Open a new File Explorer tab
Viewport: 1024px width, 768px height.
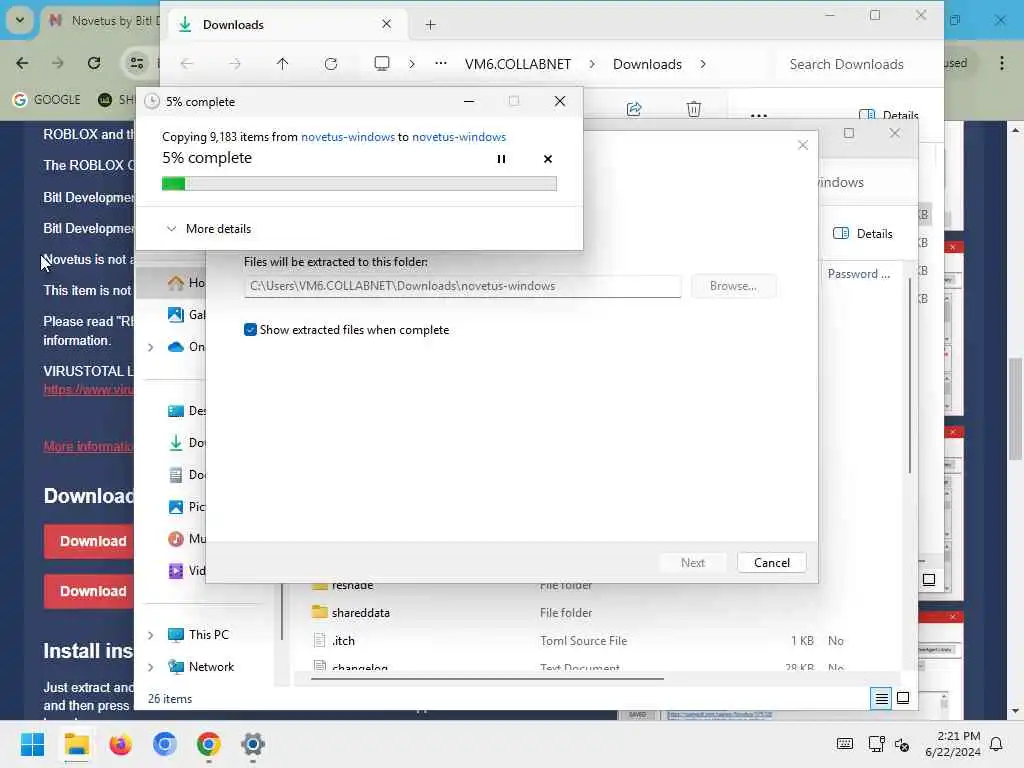[x=430, y=25]
